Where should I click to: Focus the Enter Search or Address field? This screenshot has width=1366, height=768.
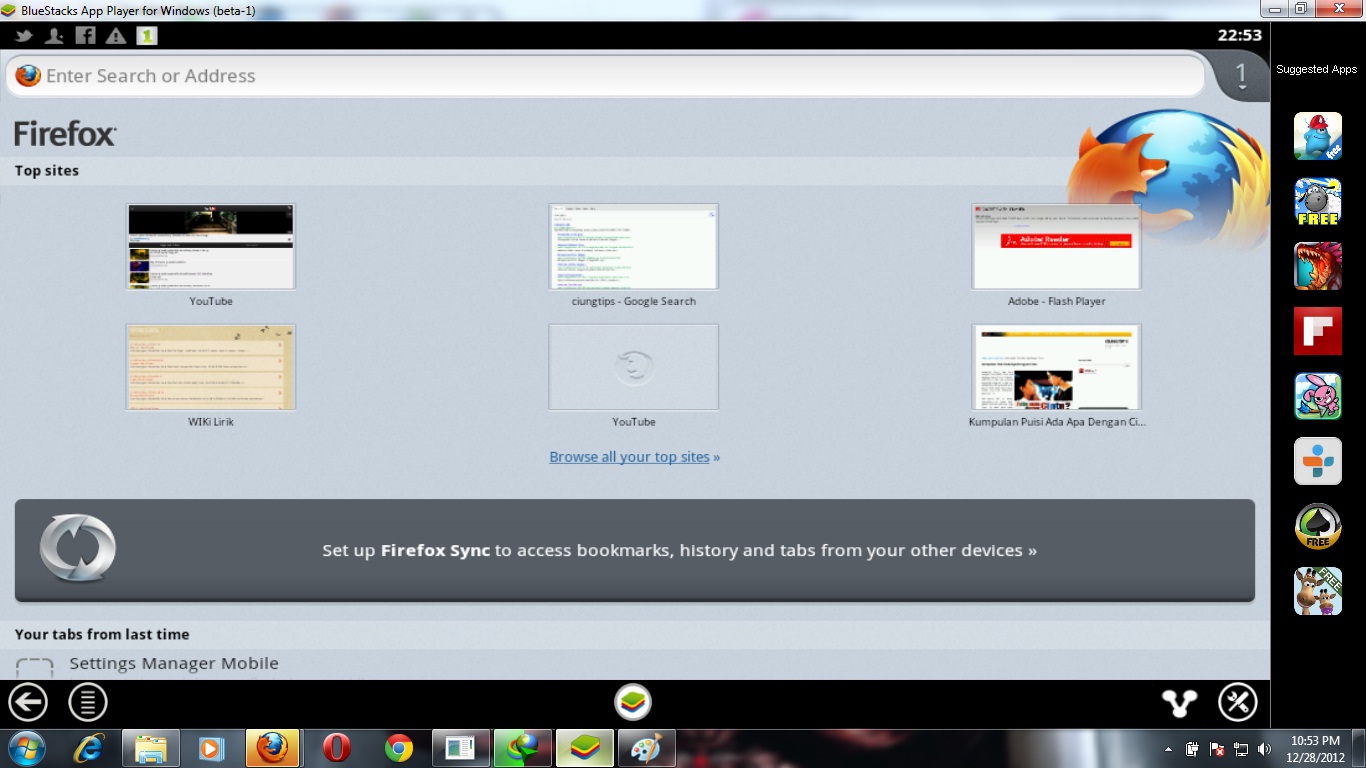tap(605, 76)
